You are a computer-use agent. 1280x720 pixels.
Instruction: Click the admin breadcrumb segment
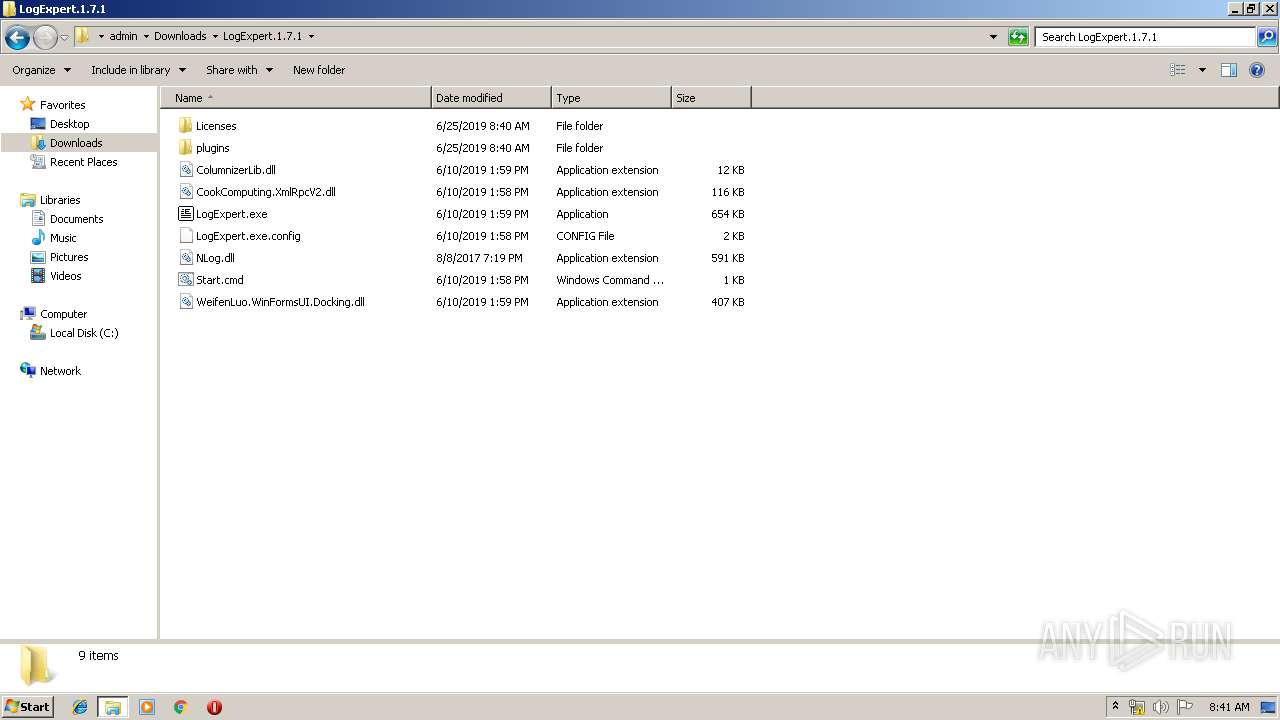[x=123, y=36]
